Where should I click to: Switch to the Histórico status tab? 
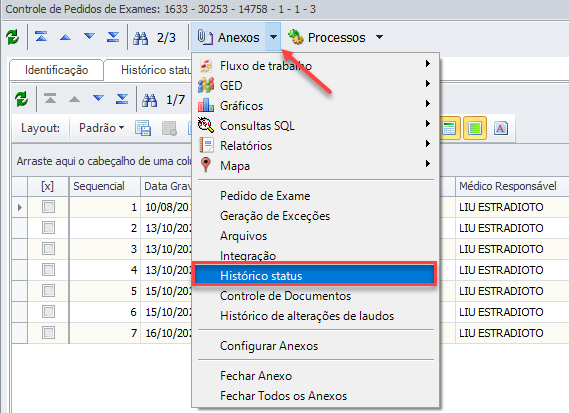(x=155, y=70)
